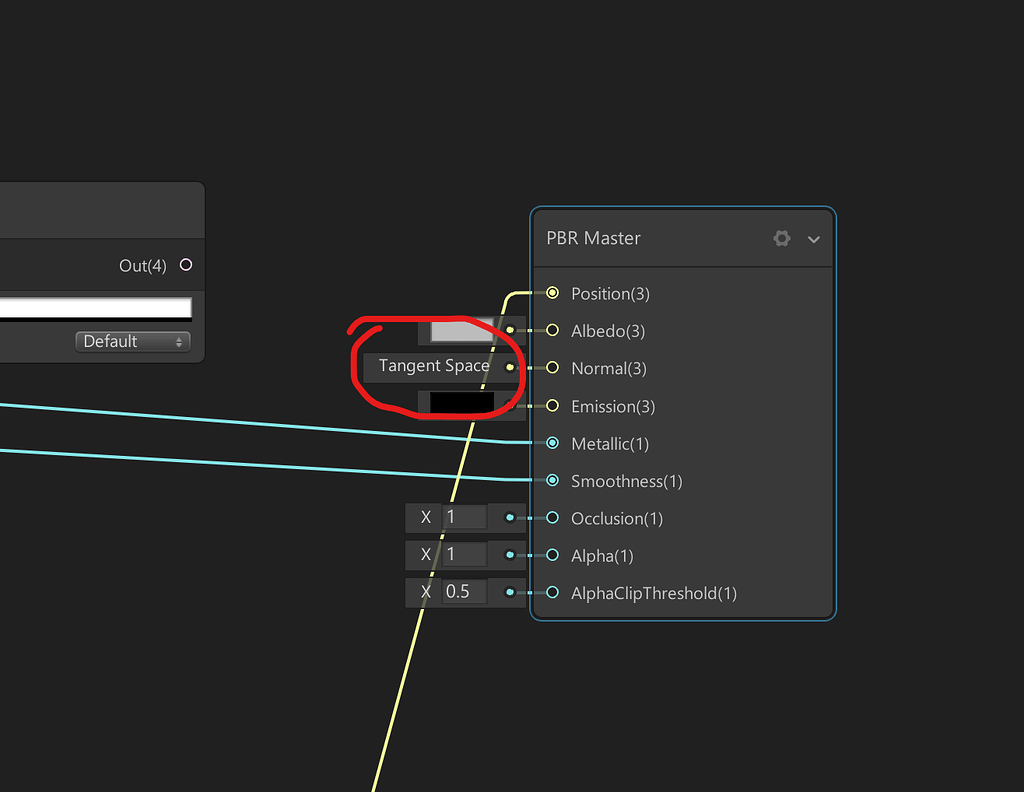Viewport: 1024px width, 792px height.
Task: Click the PBR Master node title bar
Action: [x=640, y=238]
